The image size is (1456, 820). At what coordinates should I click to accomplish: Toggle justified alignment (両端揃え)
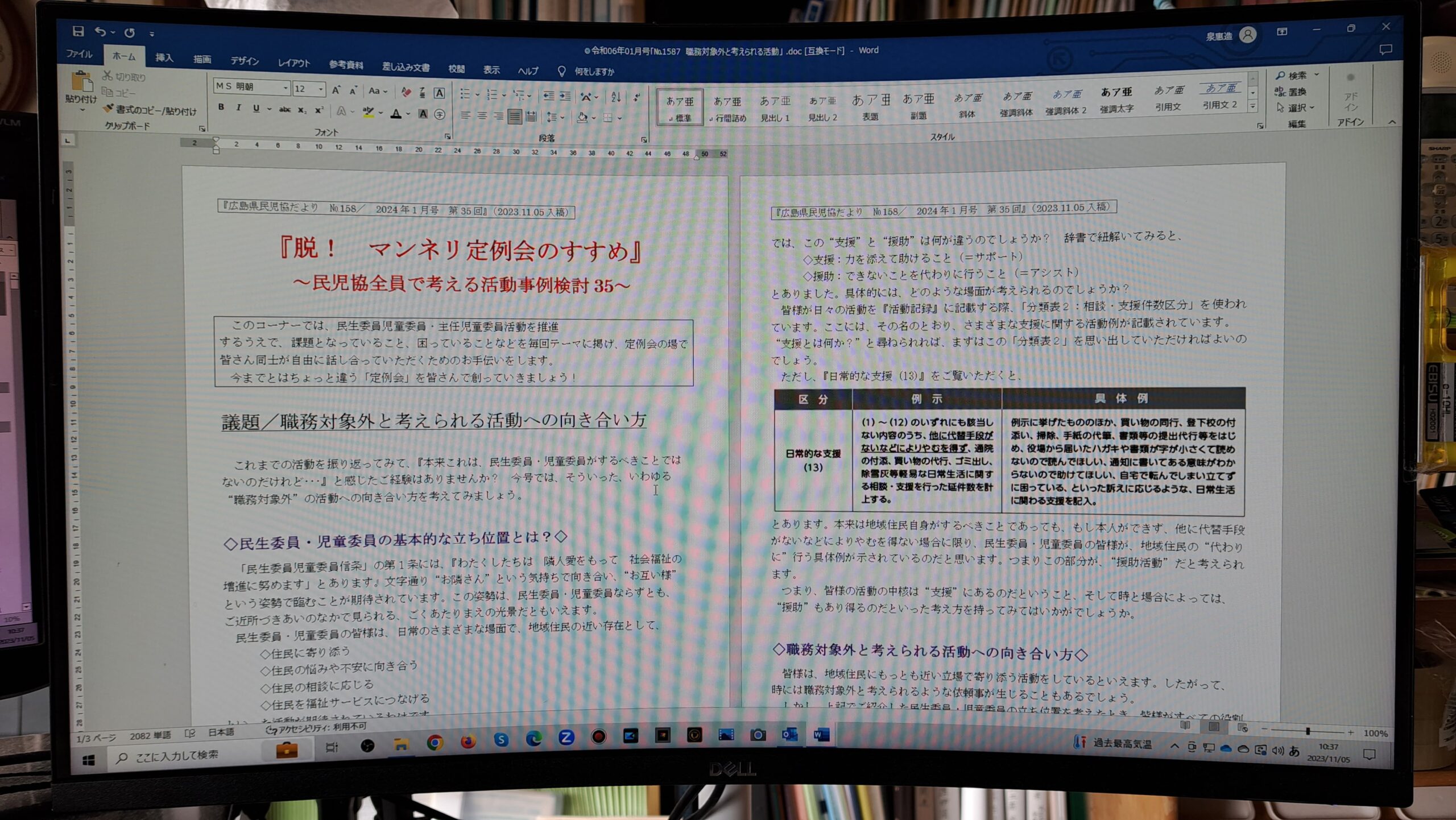pyautogui.click(x=515, y=117)
